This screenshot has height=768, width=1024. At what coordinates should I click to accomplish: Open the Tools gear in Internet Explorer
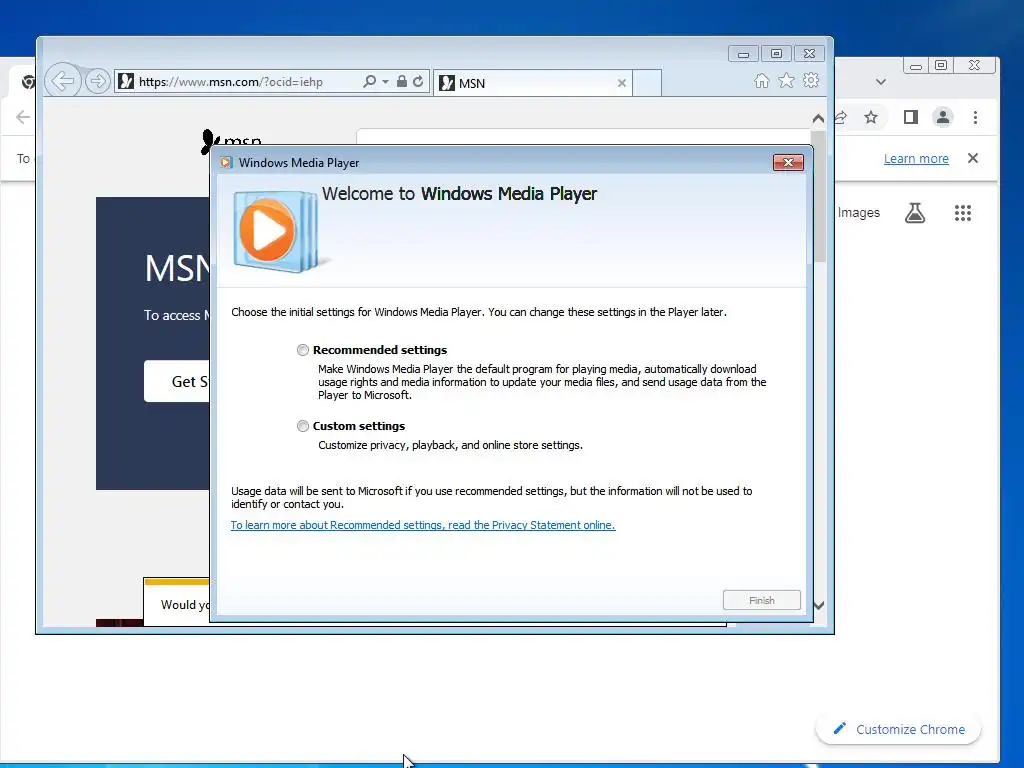[x=811, y=80]
